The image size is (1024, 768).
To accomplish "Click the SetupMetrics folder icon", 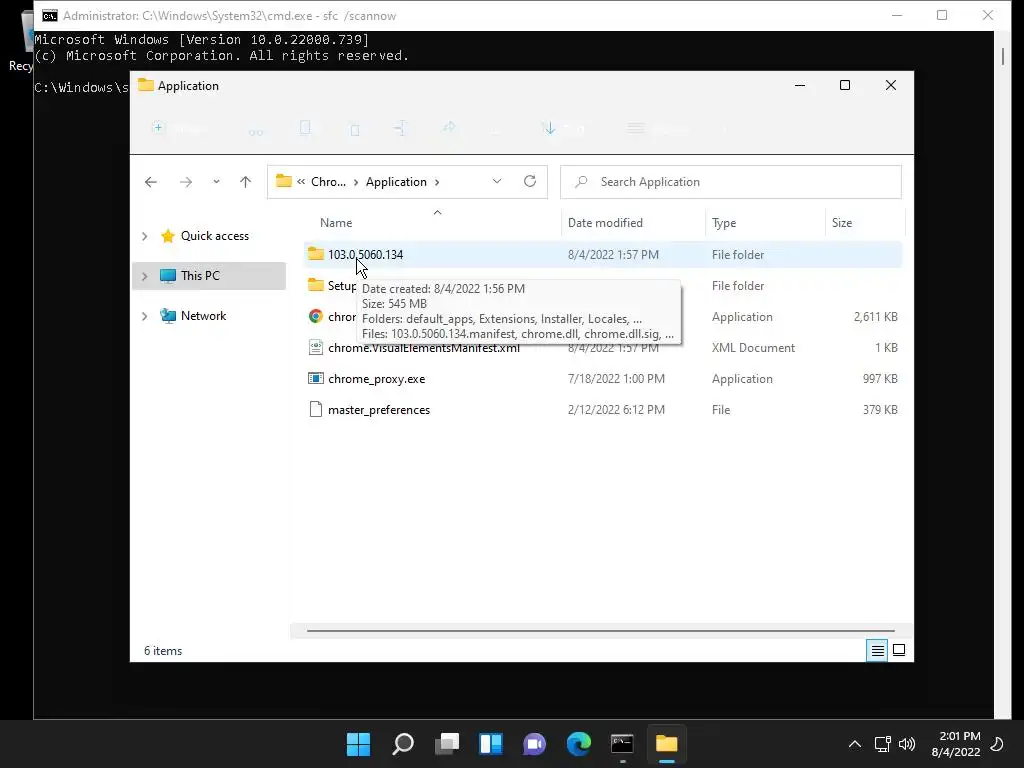I will (x=316, y=285).
